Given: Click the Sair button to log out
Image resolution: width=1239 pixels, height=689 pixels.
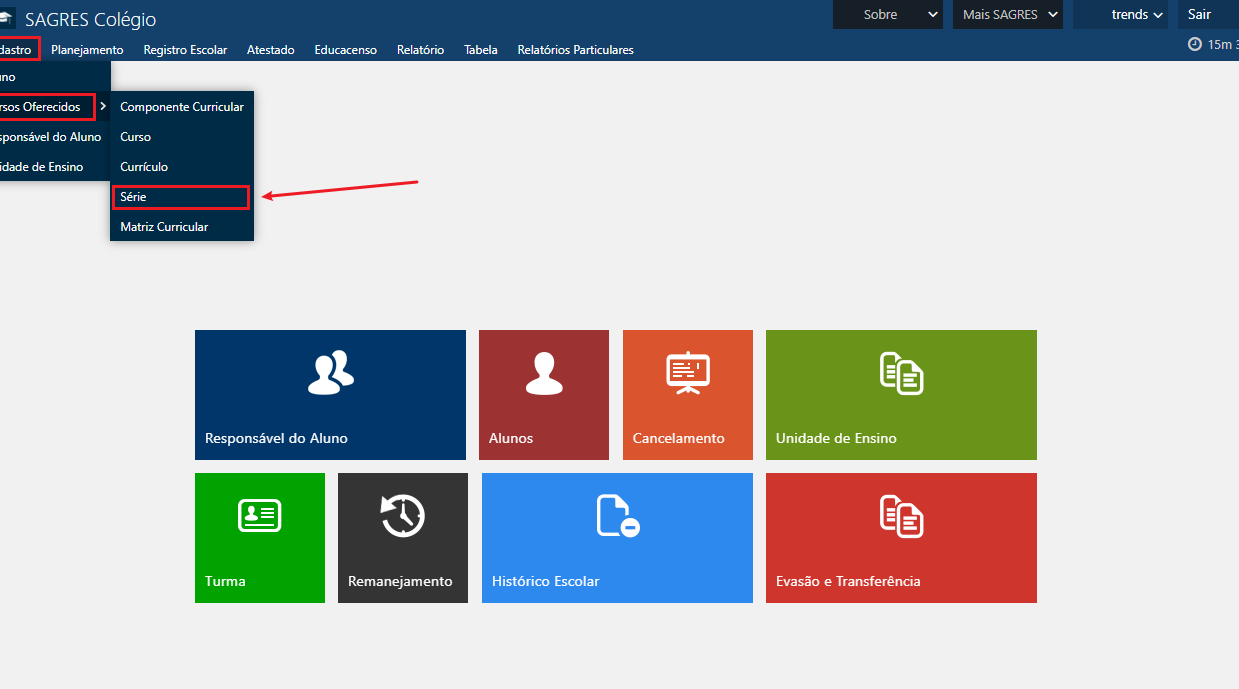Looking at the screenshot, I should (1199, 14).
